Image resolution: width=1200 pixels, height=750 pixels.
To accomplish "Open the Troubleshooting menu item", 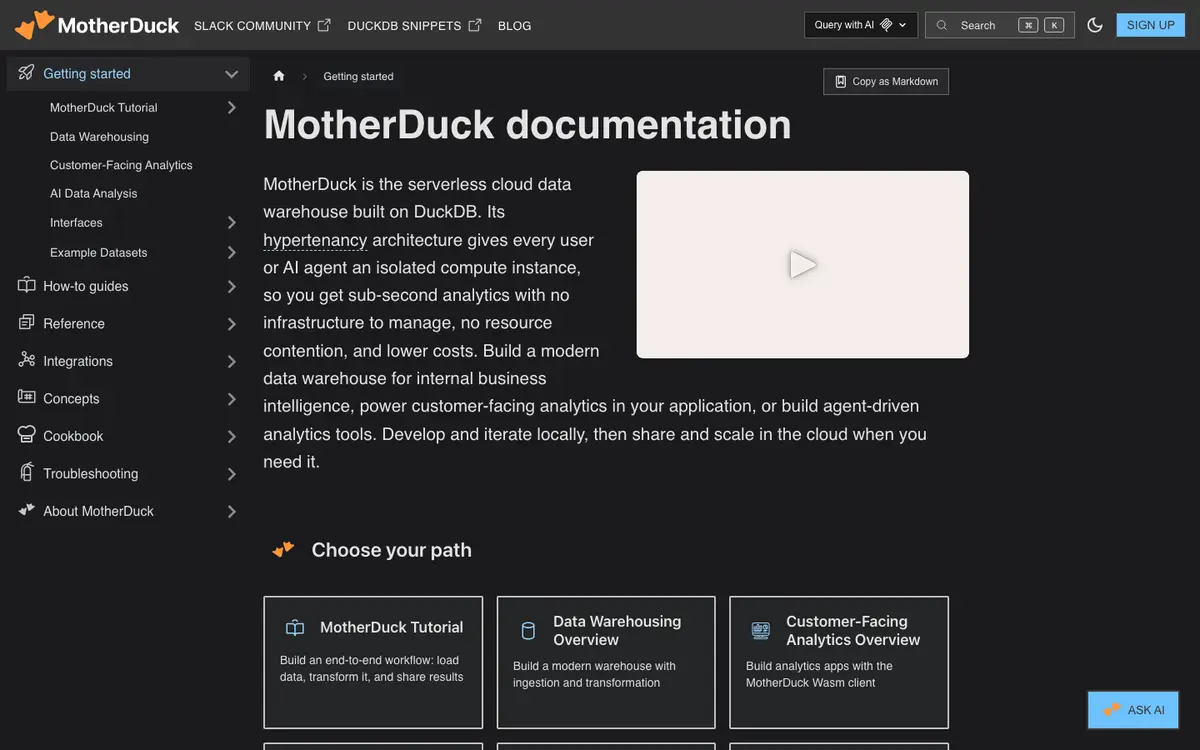I will pyautogui.click(x=91, y=474).
